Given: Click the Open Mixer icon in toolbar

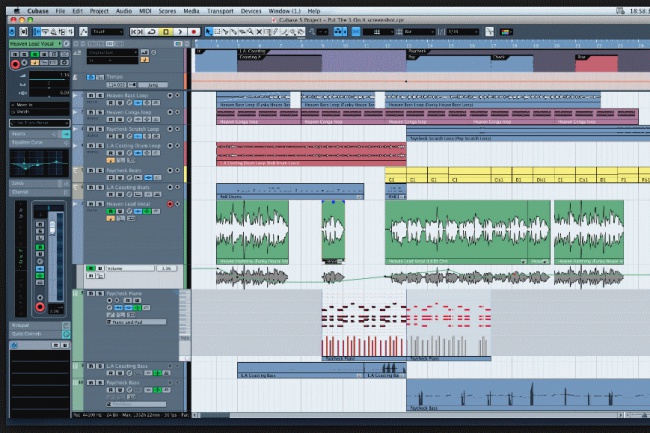Looking at the screenshot, I should tap(71, 32).
